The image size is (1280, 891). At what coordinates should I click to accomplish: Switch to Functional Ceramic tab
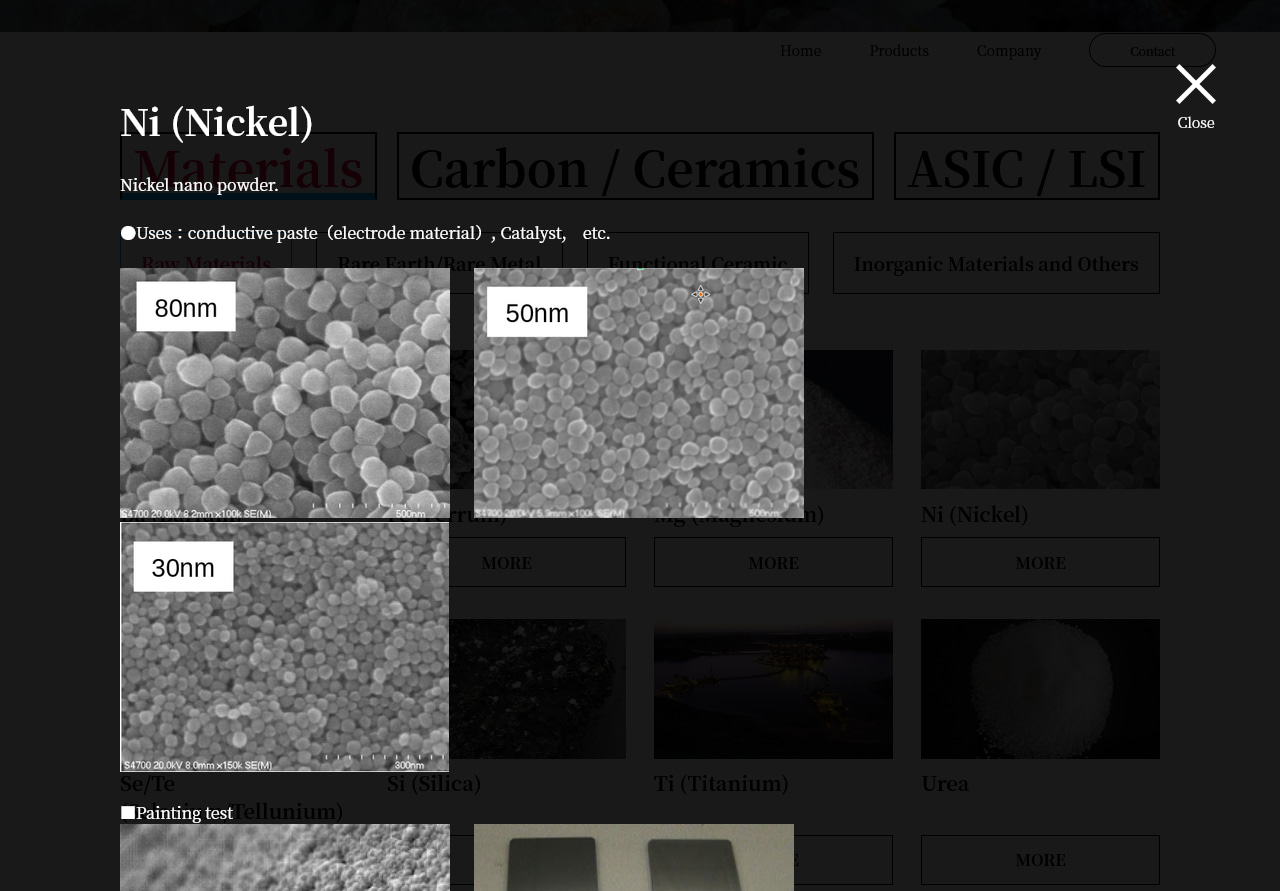(x=697, y=263)
